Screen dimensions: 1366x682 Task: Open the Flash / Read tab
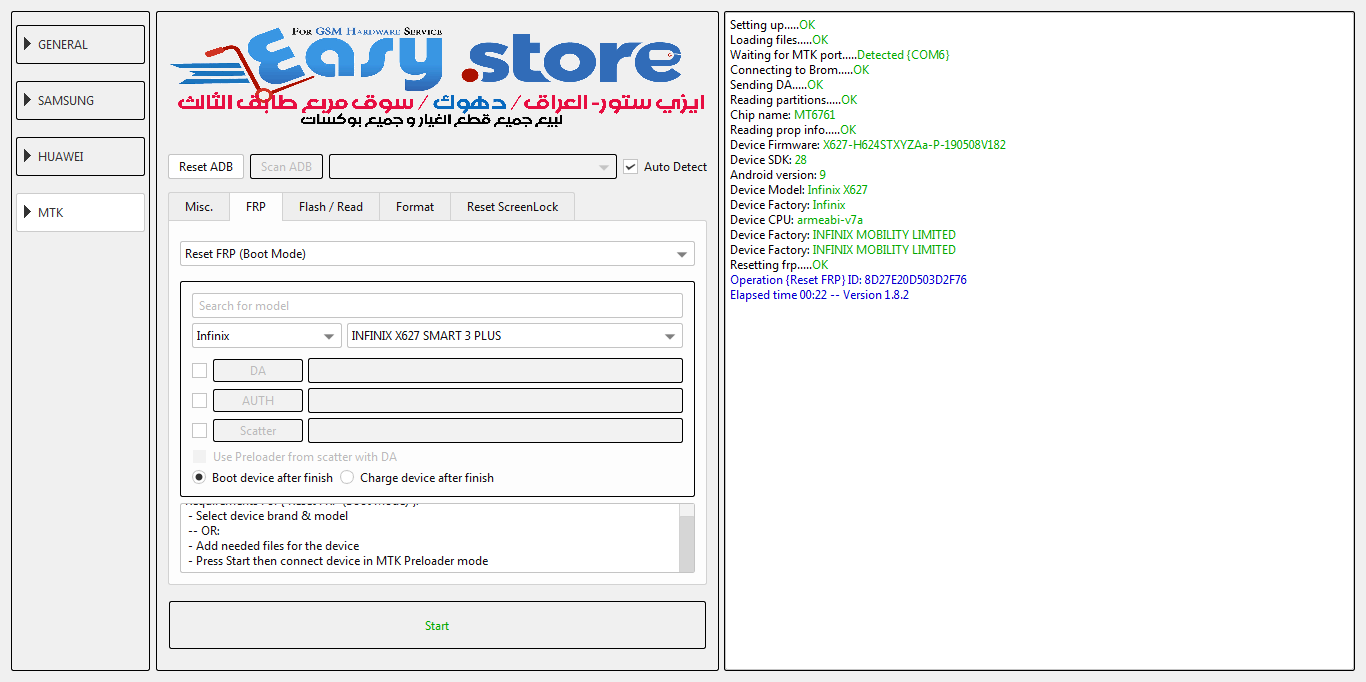coord(331,206)
